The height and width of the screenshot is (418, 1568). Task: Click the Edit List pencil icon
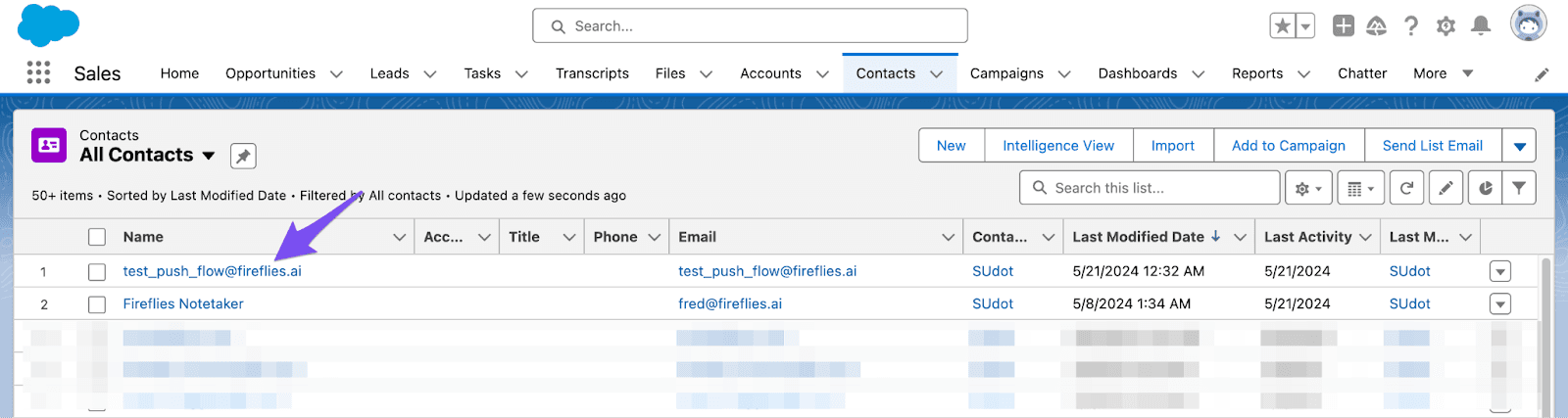[x=1445, y=188]
